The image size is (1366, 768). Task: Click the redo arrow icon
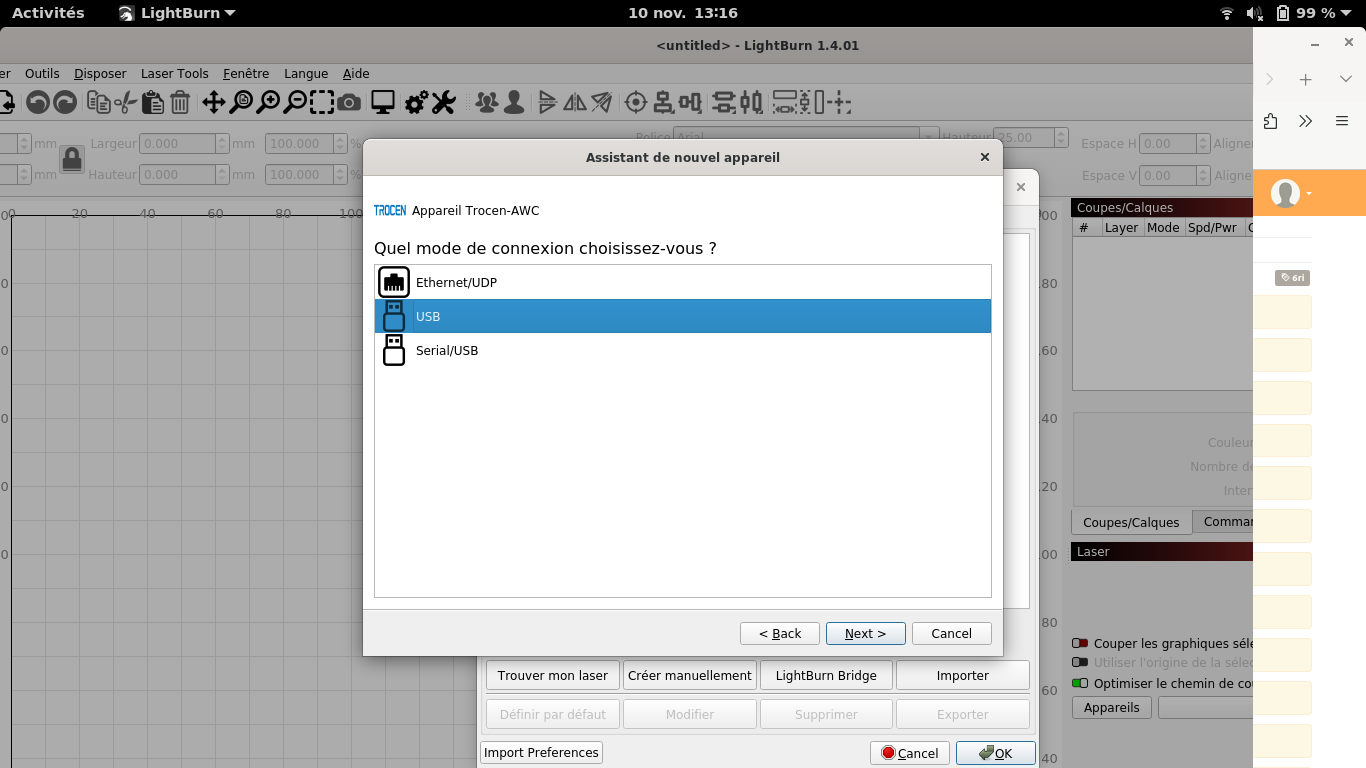click(x=65, y=102)
